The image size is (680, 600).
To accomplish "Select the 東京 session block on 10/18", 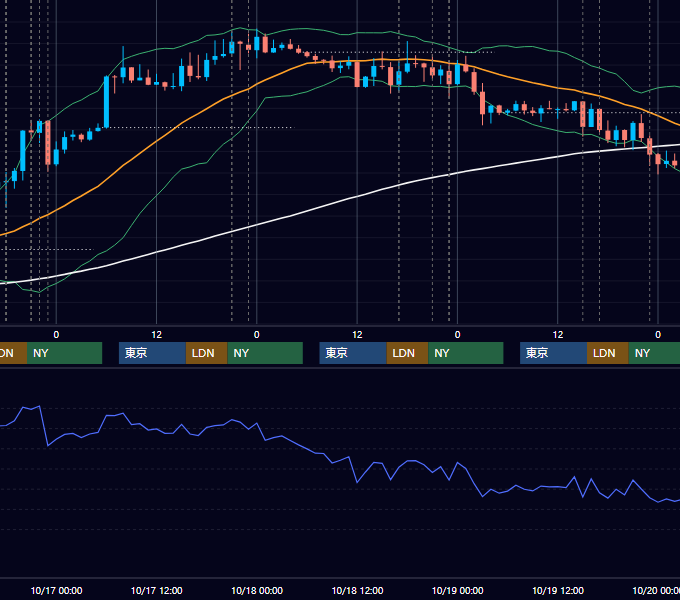I will pos(353,353).
